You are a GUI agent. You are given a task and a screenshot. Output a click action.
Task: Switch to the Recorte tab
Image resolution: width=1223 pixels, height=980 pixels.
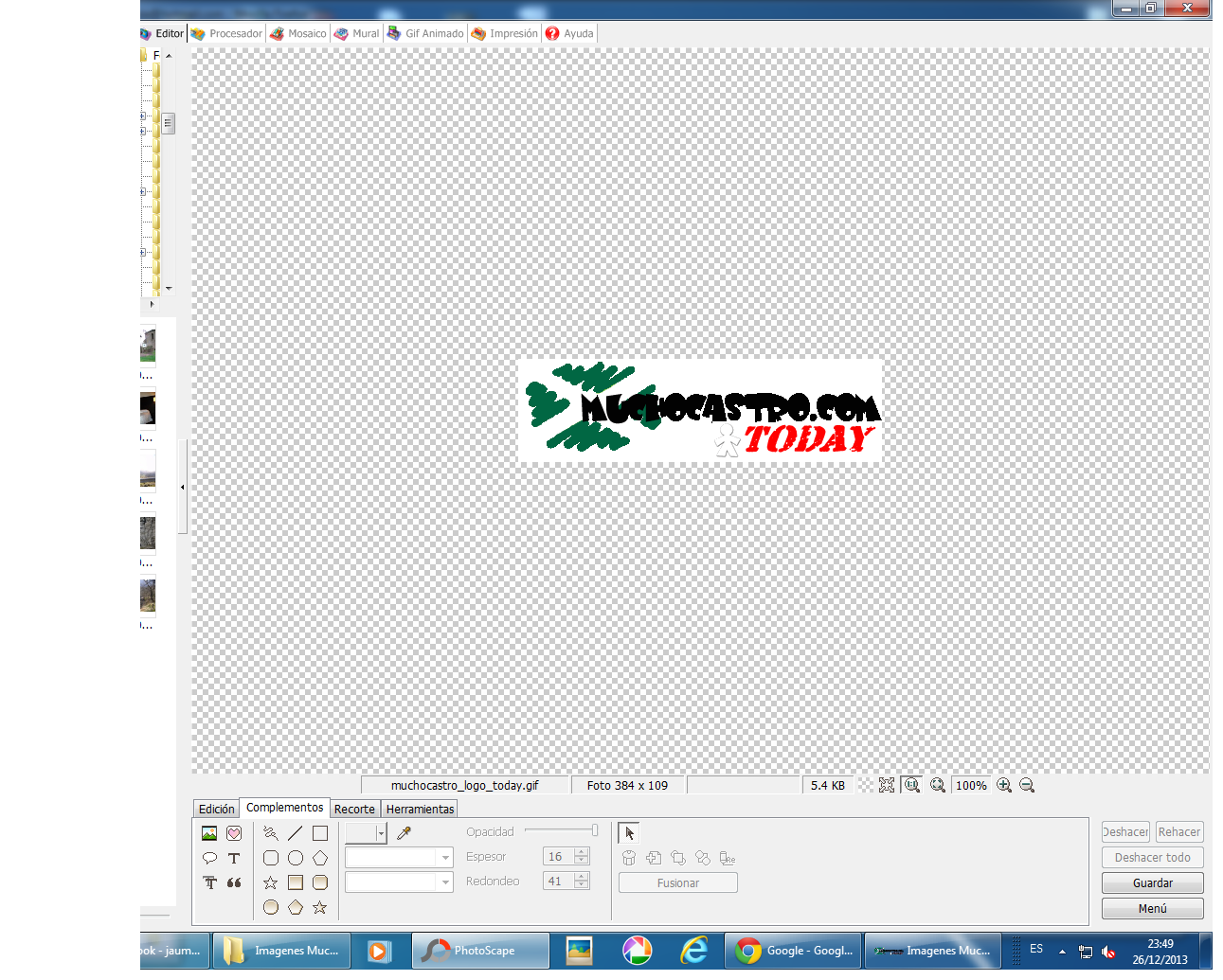click(x=354, y=809)
